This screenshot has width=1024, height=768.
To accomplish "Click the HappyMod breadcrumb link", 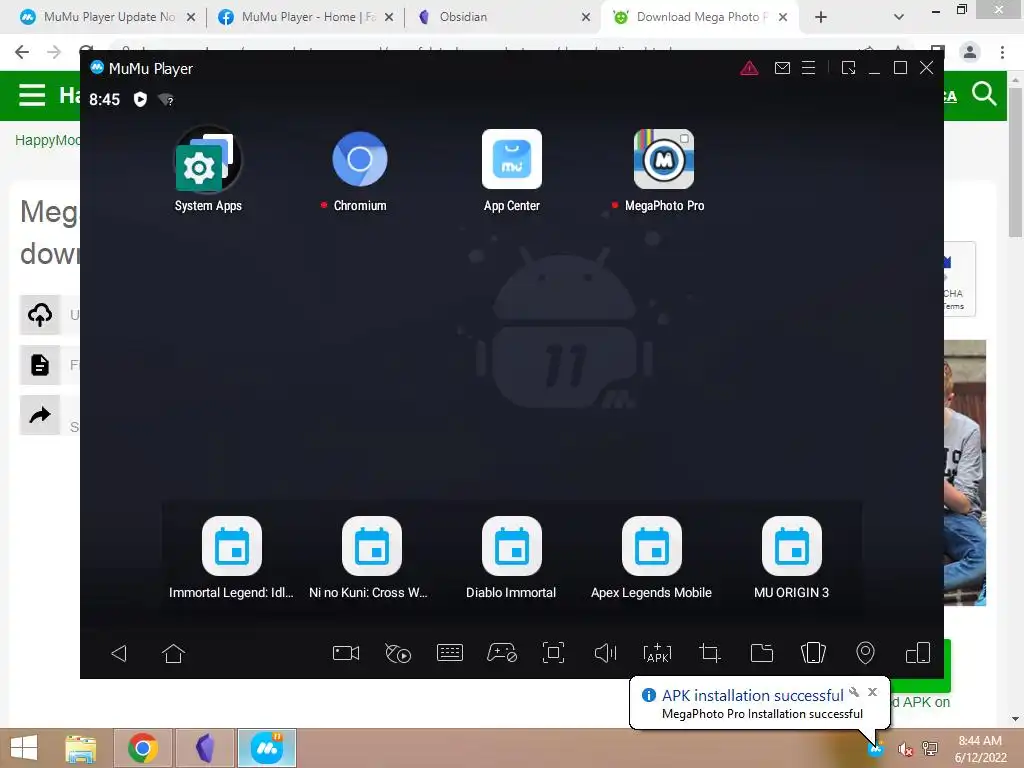I will pos(47,140).
